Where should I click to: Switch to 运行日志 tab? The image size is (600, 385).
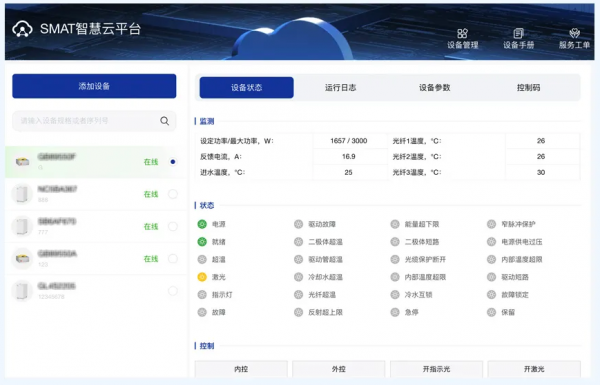coord(341,88)
